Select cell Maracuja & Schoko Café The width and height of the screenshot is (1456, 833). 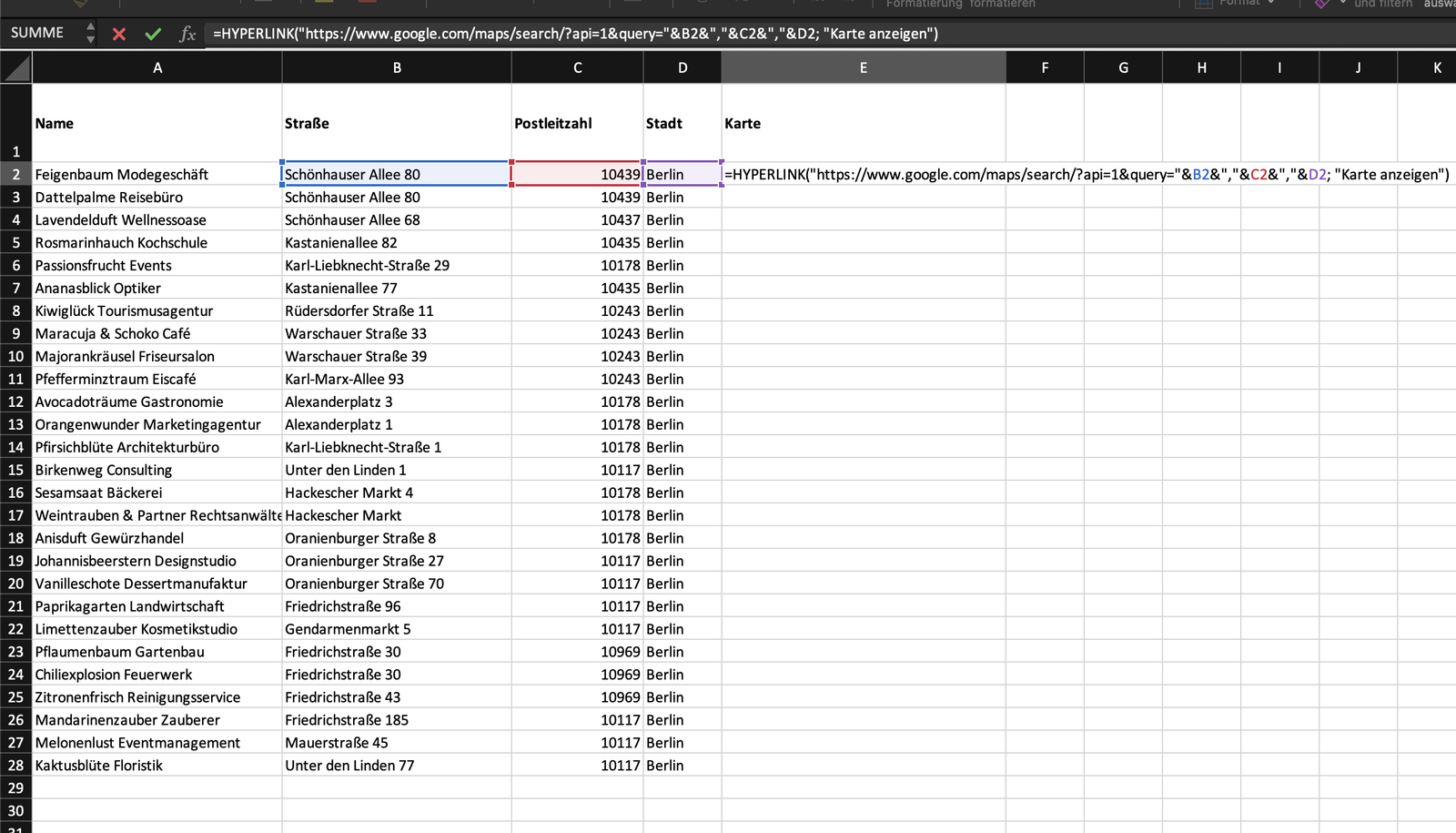(x=157, y=333)
